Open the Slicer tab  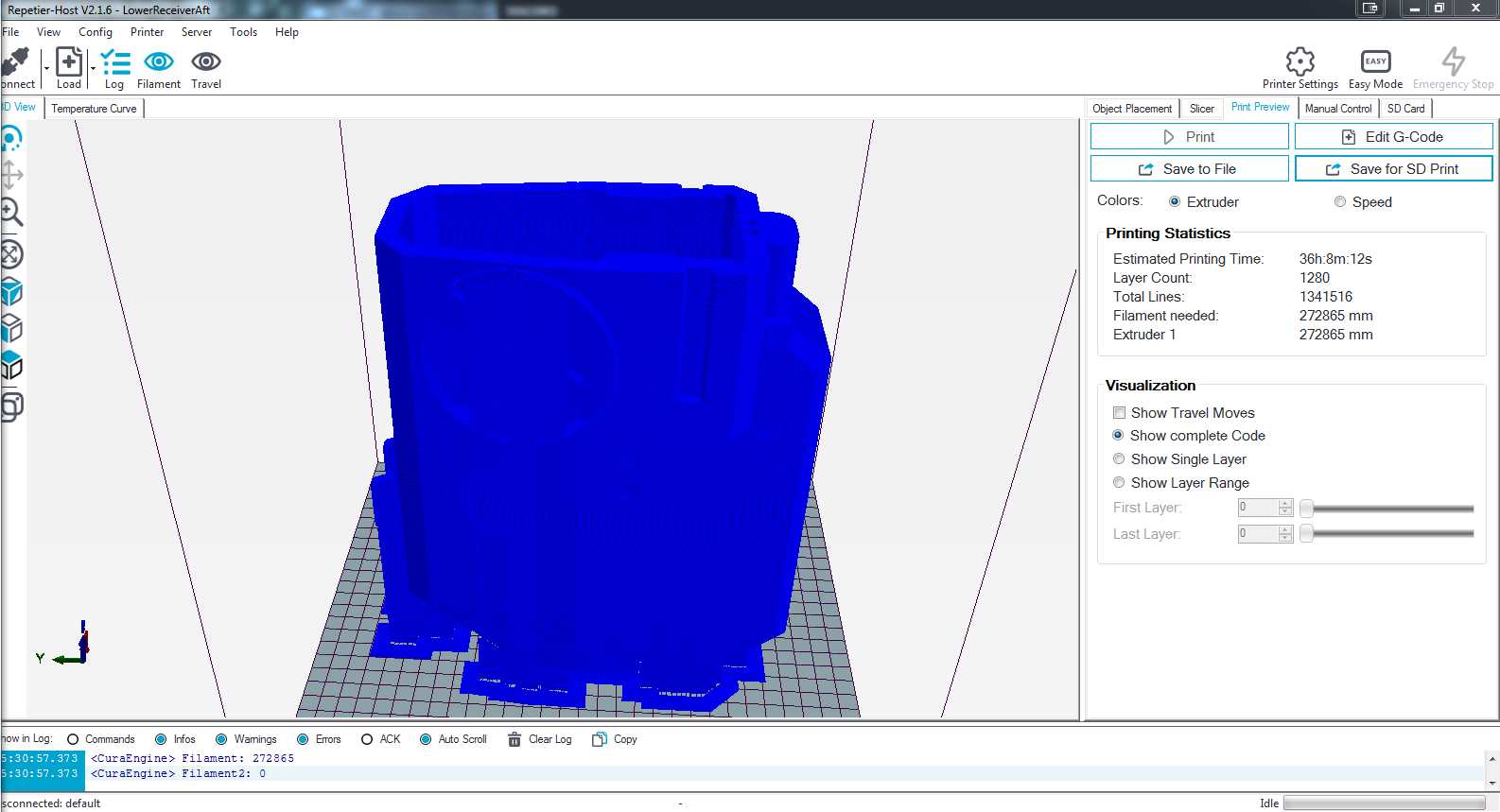1201,109
